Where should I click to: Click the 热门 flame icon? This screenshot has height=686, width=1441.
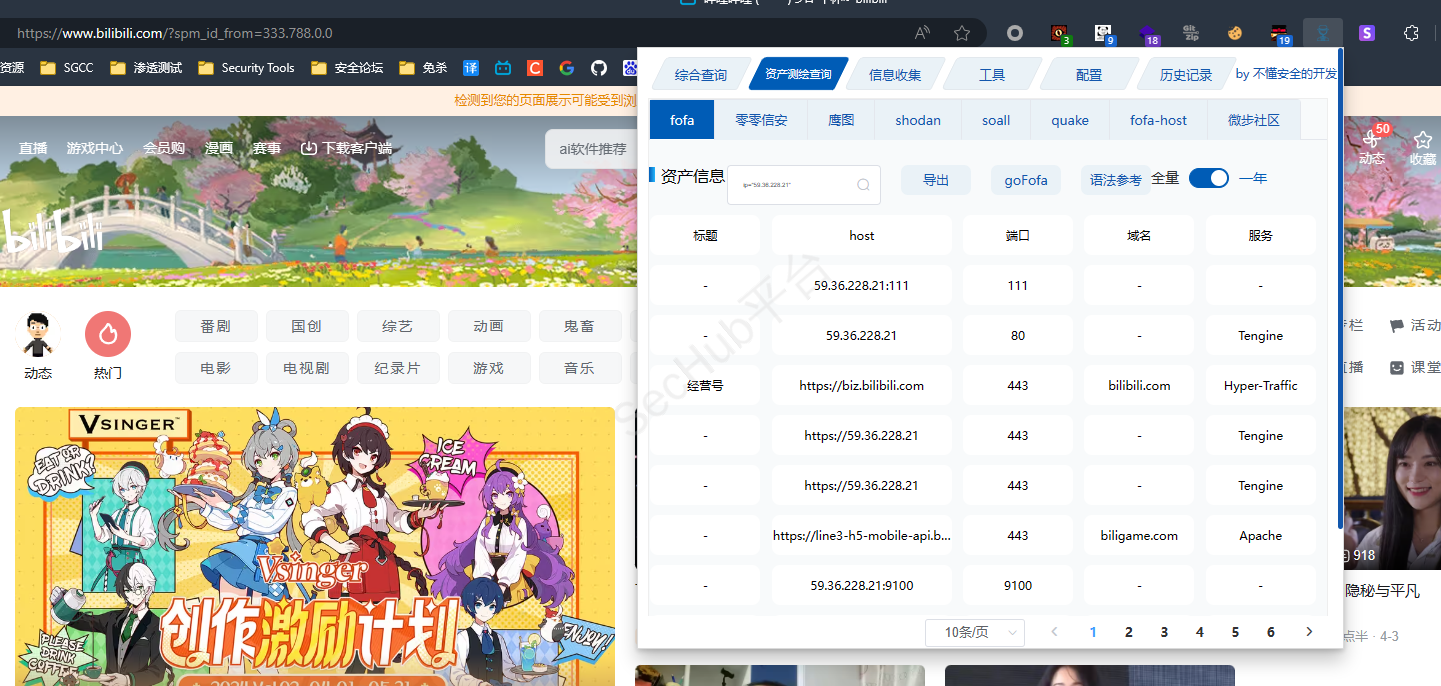click(x=108, y=335)
